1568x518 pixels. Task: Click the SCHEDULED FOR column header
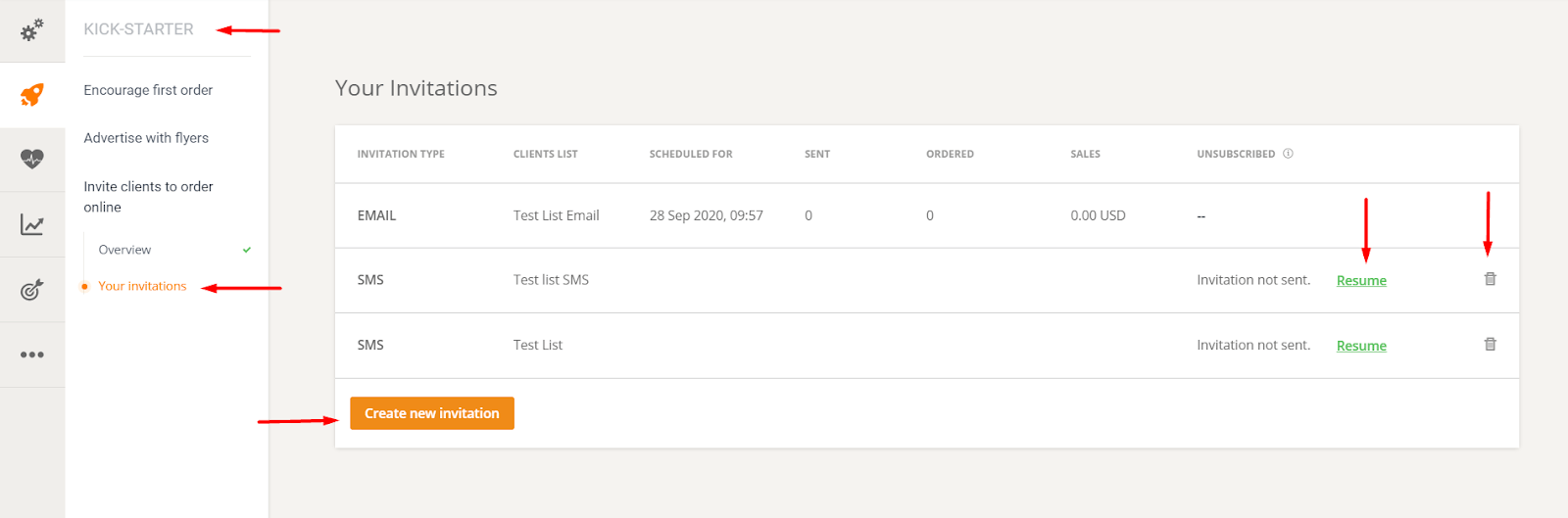pos(691,154)
